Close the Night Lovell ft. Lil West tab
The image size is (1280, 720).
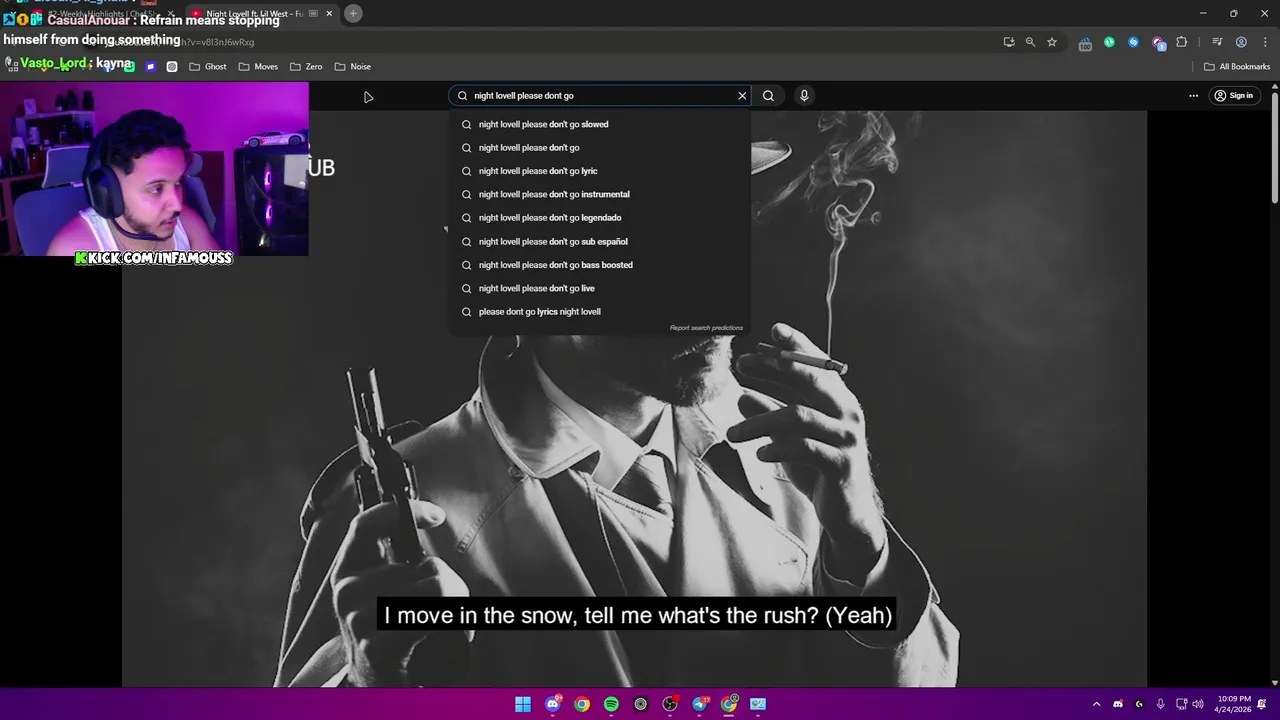pos(329,14)
